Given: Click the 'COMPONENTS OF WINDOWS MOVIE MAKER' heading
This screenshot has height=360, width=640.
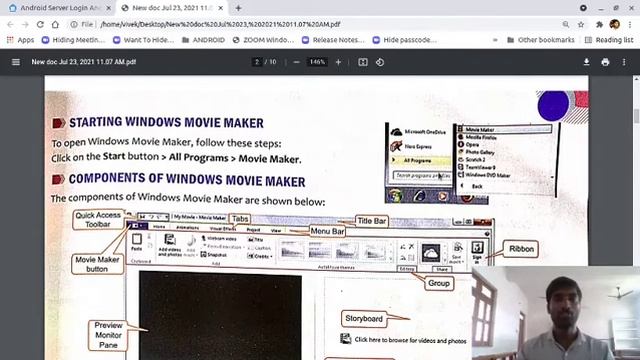Looking at the screenshot, I should click(x=187, y=180).
